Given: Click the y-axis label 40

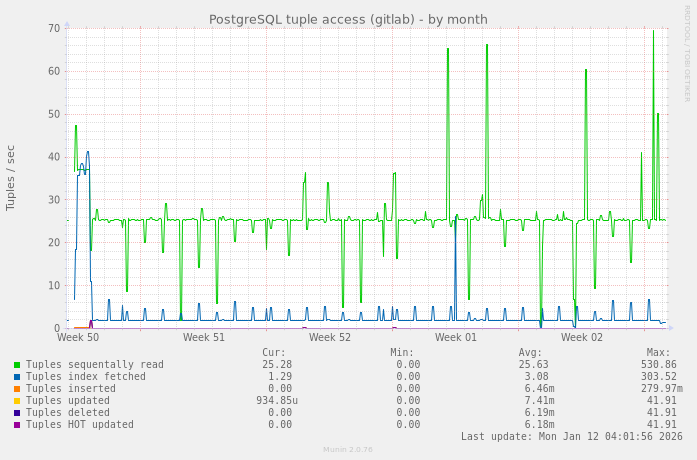Looking at the screenshot, I should click(54, 157).
